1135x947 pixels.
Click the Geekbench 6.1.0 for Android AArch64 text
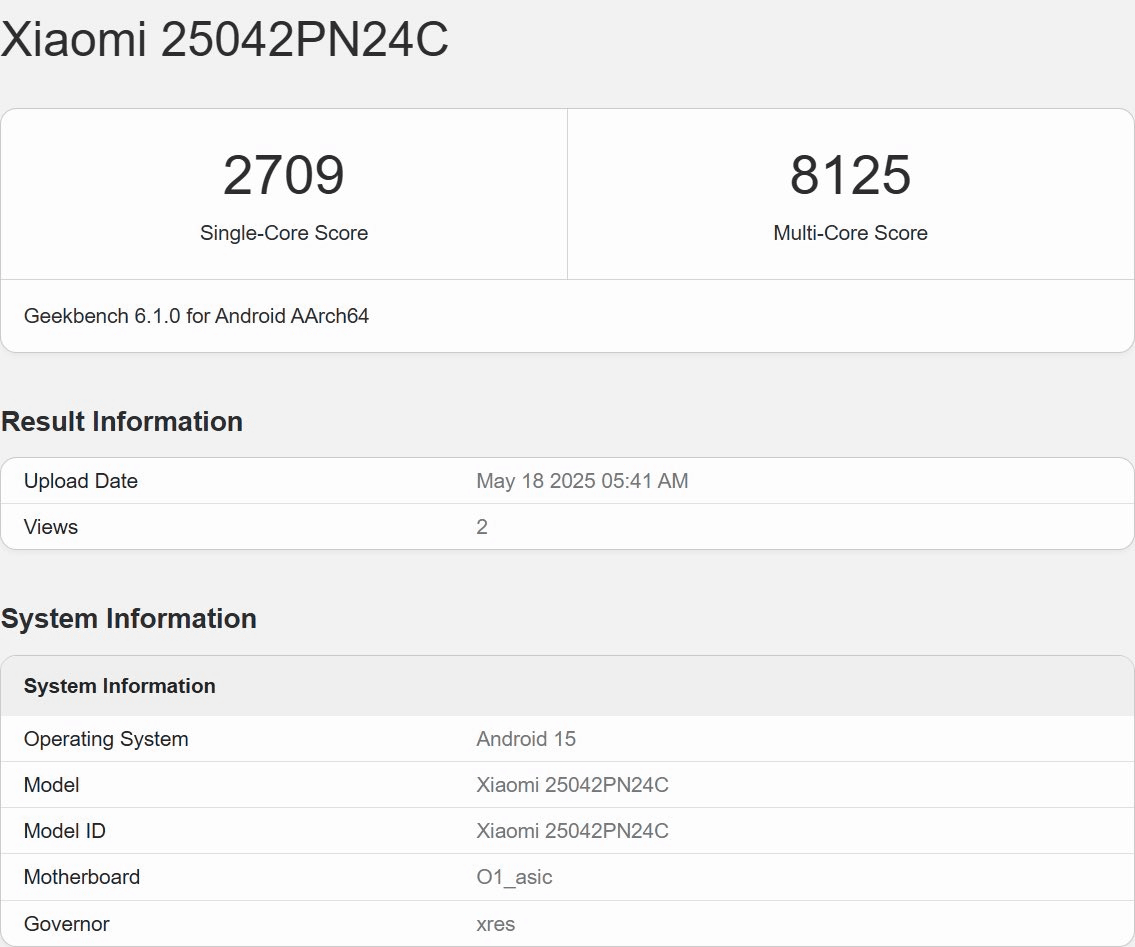[196, 316]
